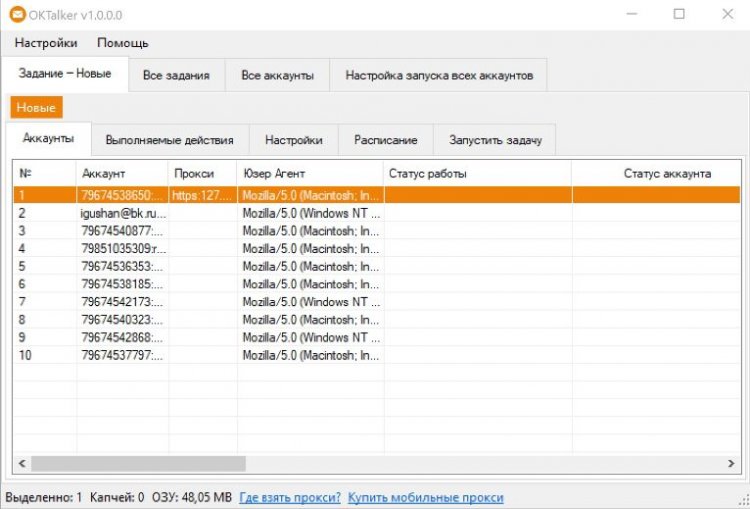Image resolution: width=750 pixels, height=509 pixels.
Task: Switch to the Все задания tab
Action: [176, 75]
